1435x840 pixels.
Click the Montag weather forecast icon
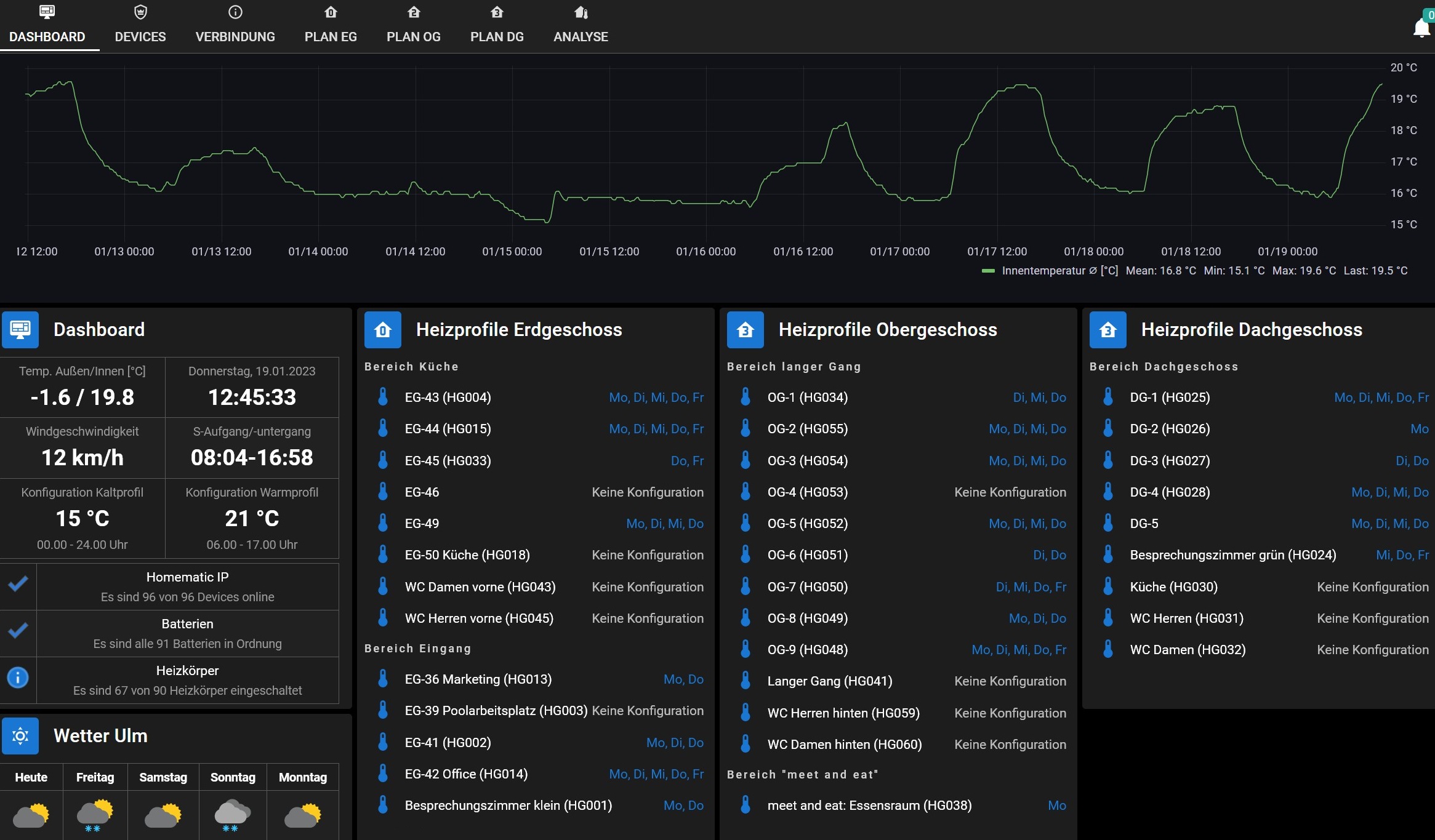point(302,815)
